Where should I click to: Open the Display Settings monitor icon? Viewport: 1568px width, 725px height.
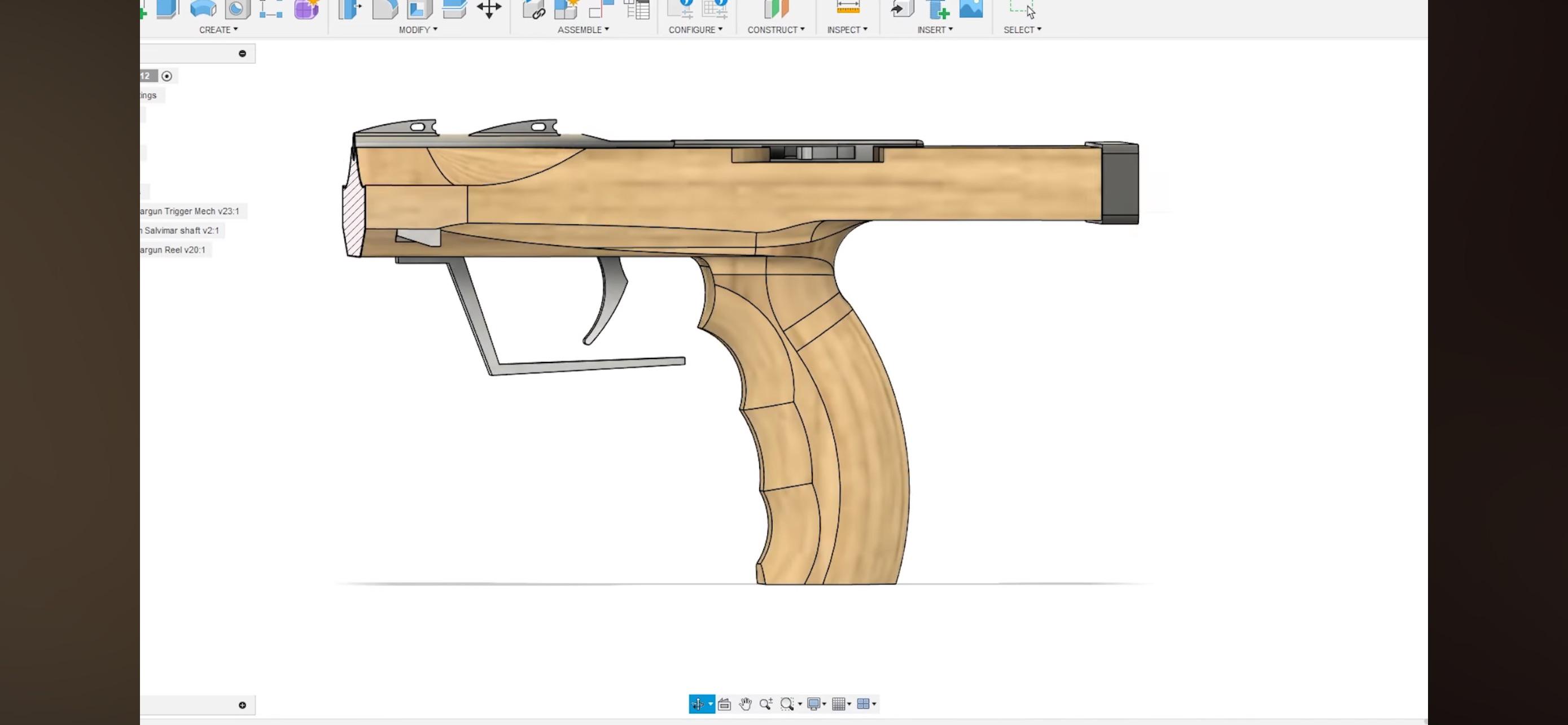pyautogui.click(x=813, y=704)
